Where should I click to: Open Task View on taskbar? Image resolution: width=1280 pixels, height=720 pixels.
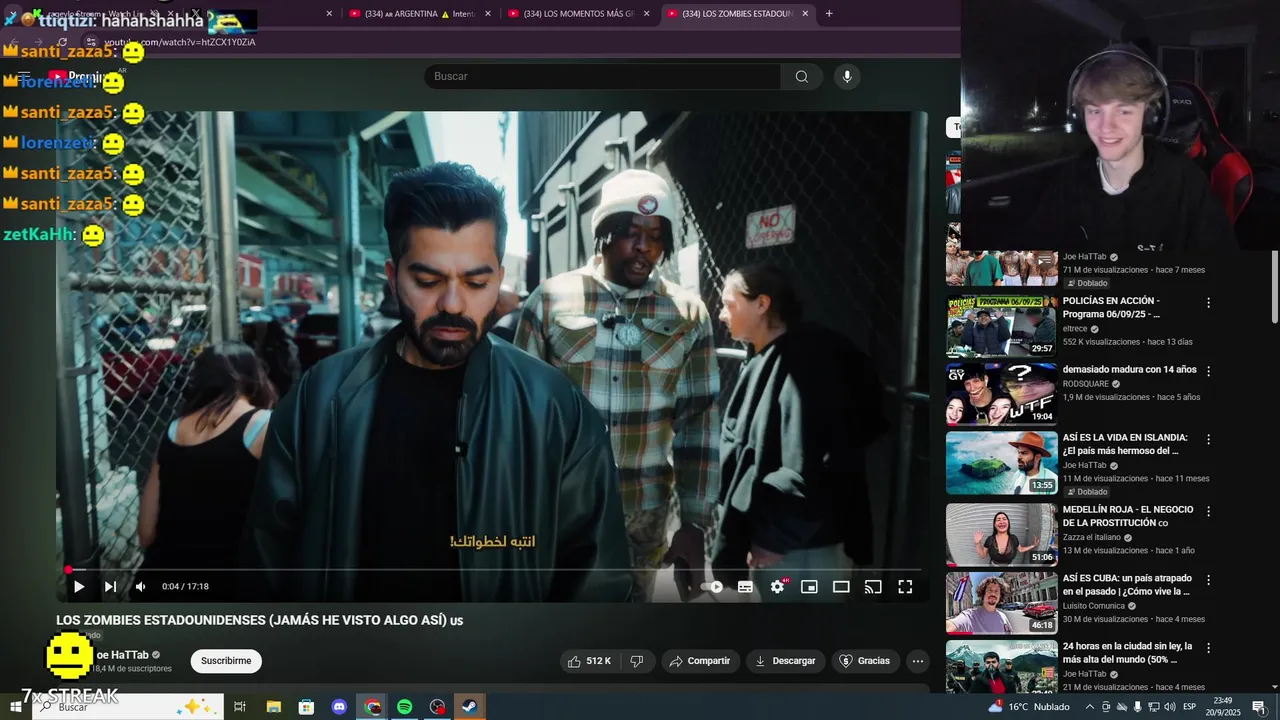click(240, 707)
